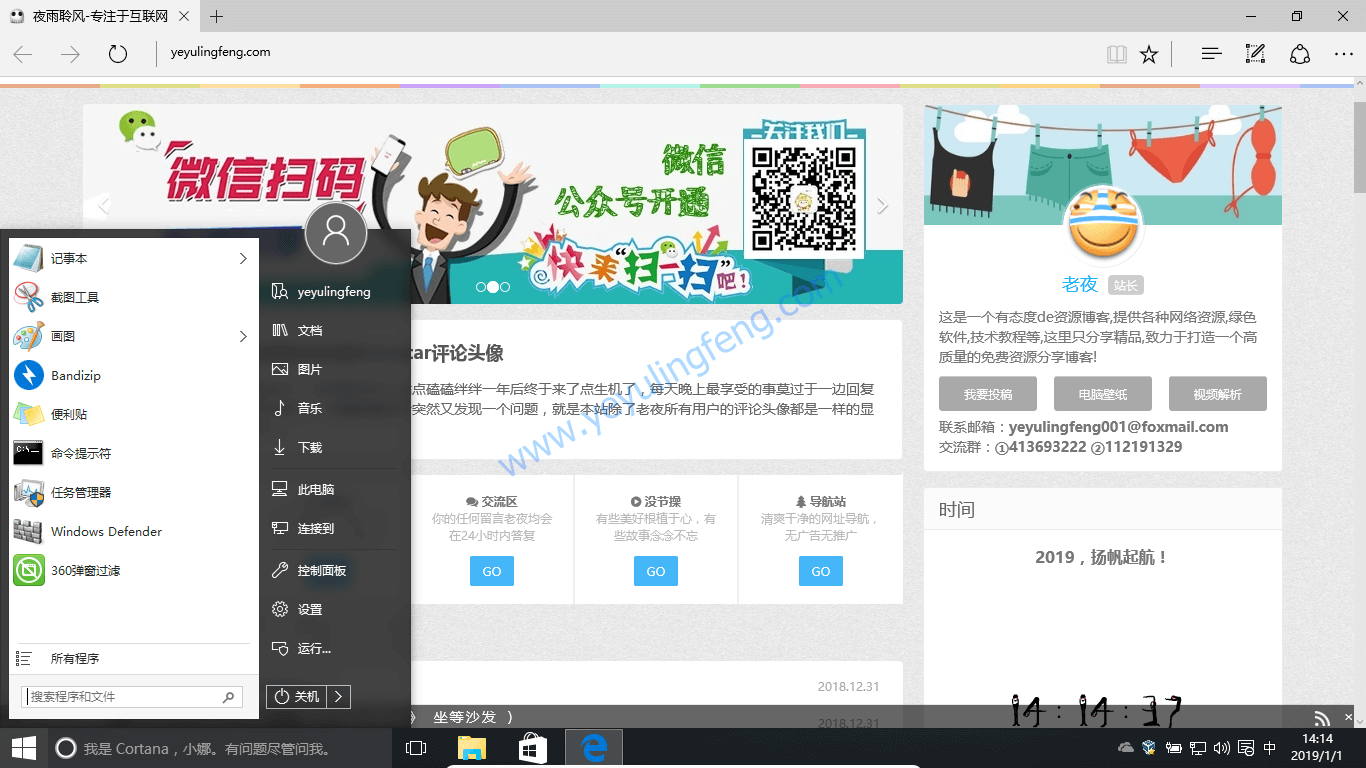Select the first carousel indicator dot
Image resolution: width=1366 pixels, height=768 pixels.
(x=481, y=287)
